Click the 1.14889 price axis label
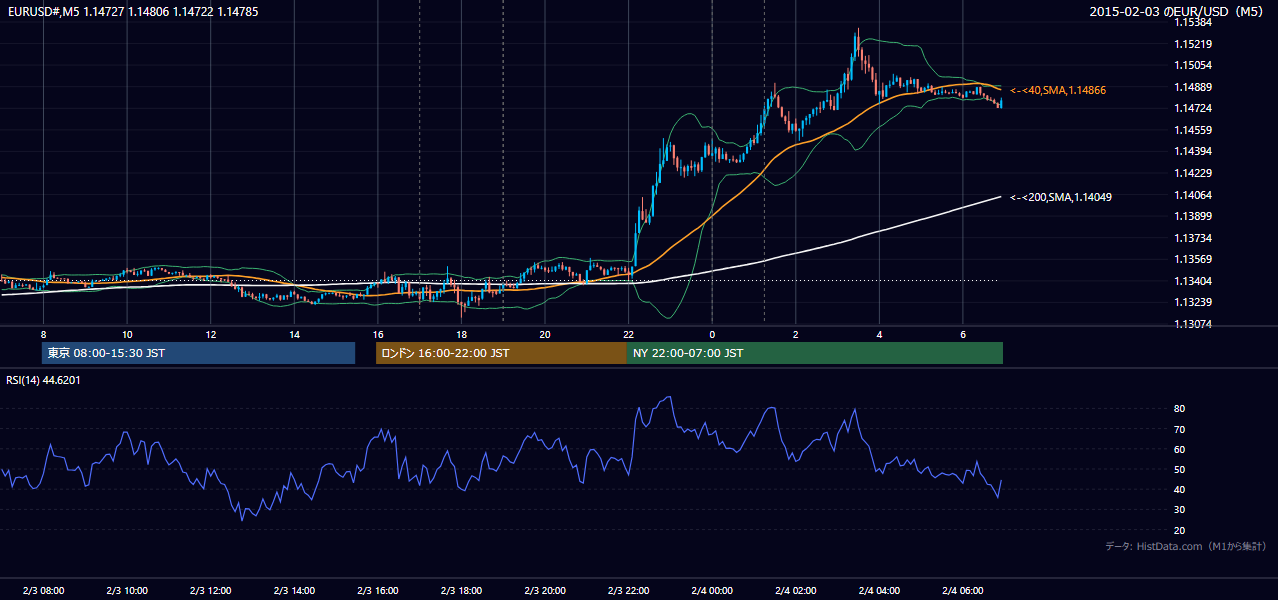 1193,87
